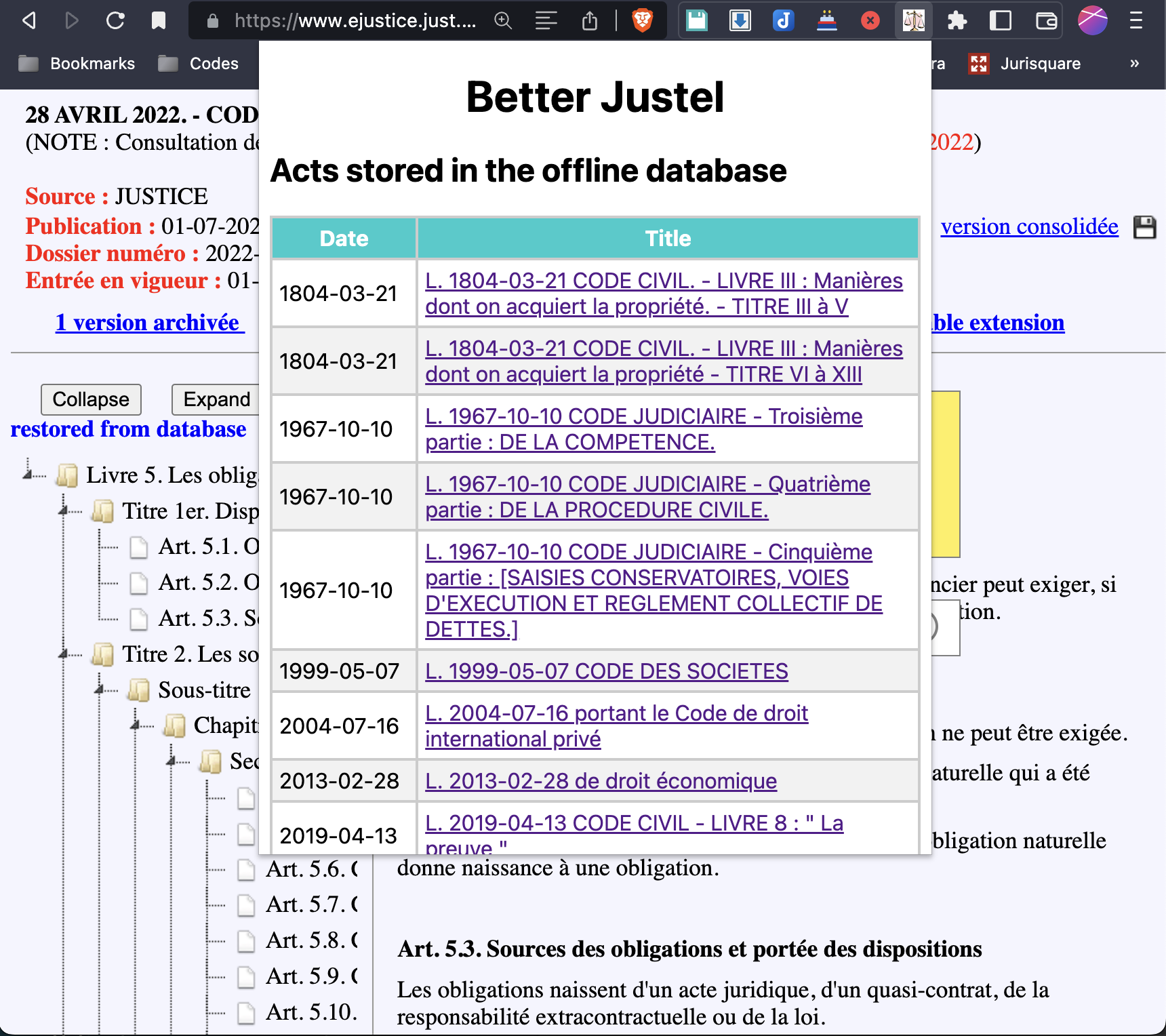
Task: Click the teal floppy-disk extension icon
Action: [697, 21]
